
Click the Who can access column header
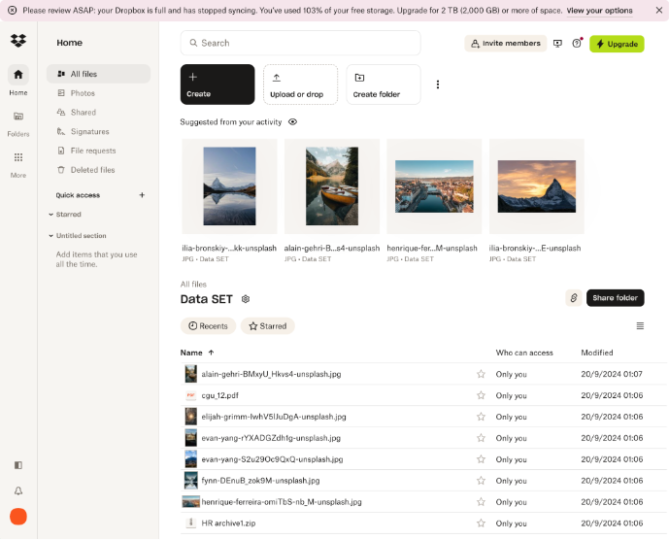pos(524,353)
